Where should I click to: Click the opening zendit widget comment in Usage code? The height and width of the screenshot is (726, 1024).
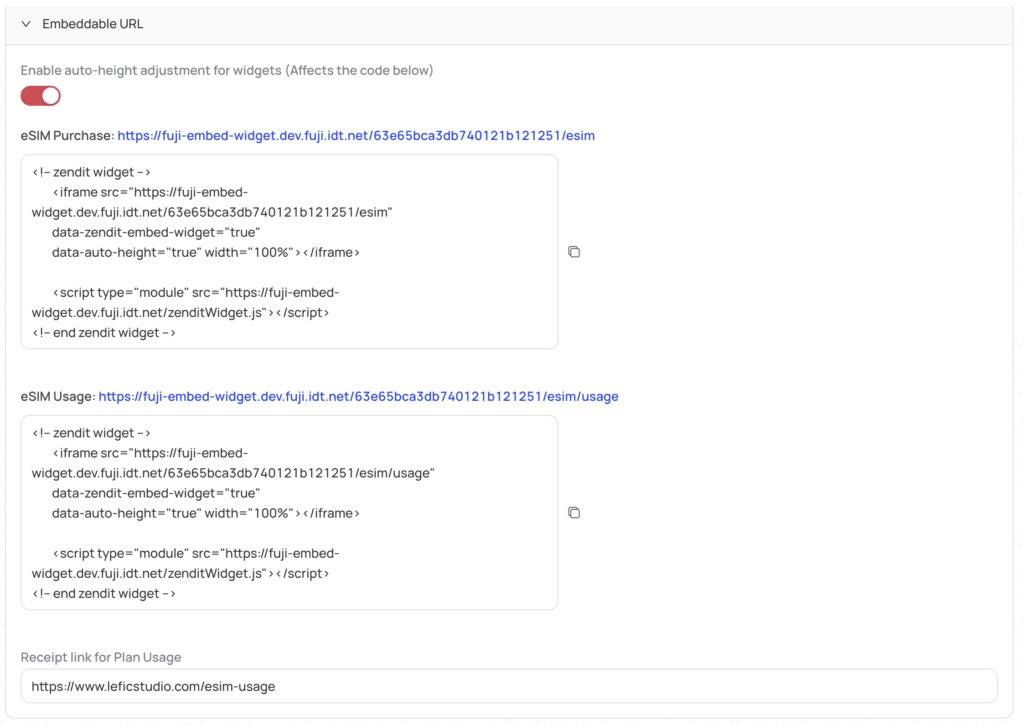[x=91, y=433]
